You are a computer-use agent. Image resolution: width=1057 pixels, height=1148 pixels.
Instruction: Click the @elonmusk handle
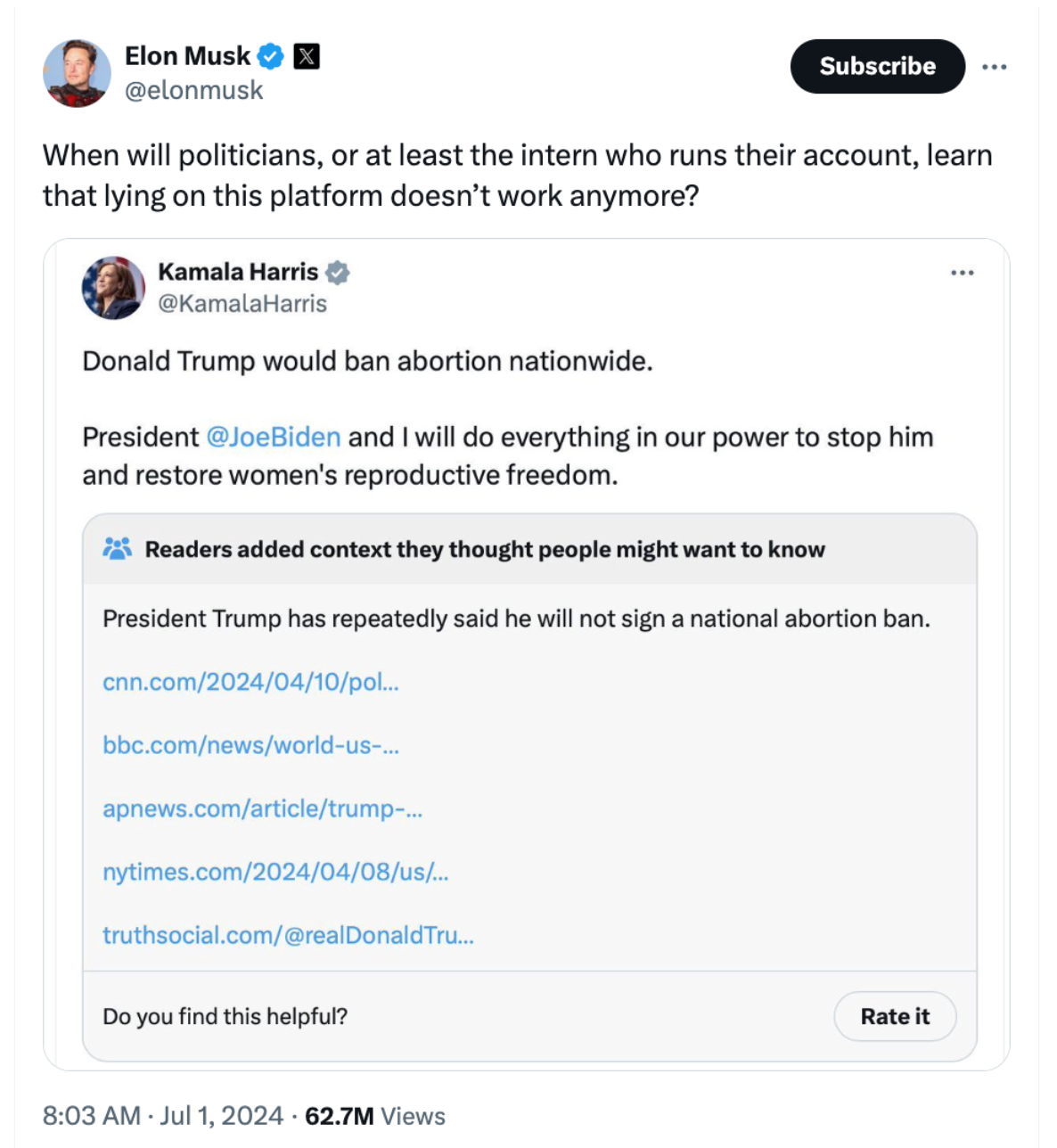[193, 91]
